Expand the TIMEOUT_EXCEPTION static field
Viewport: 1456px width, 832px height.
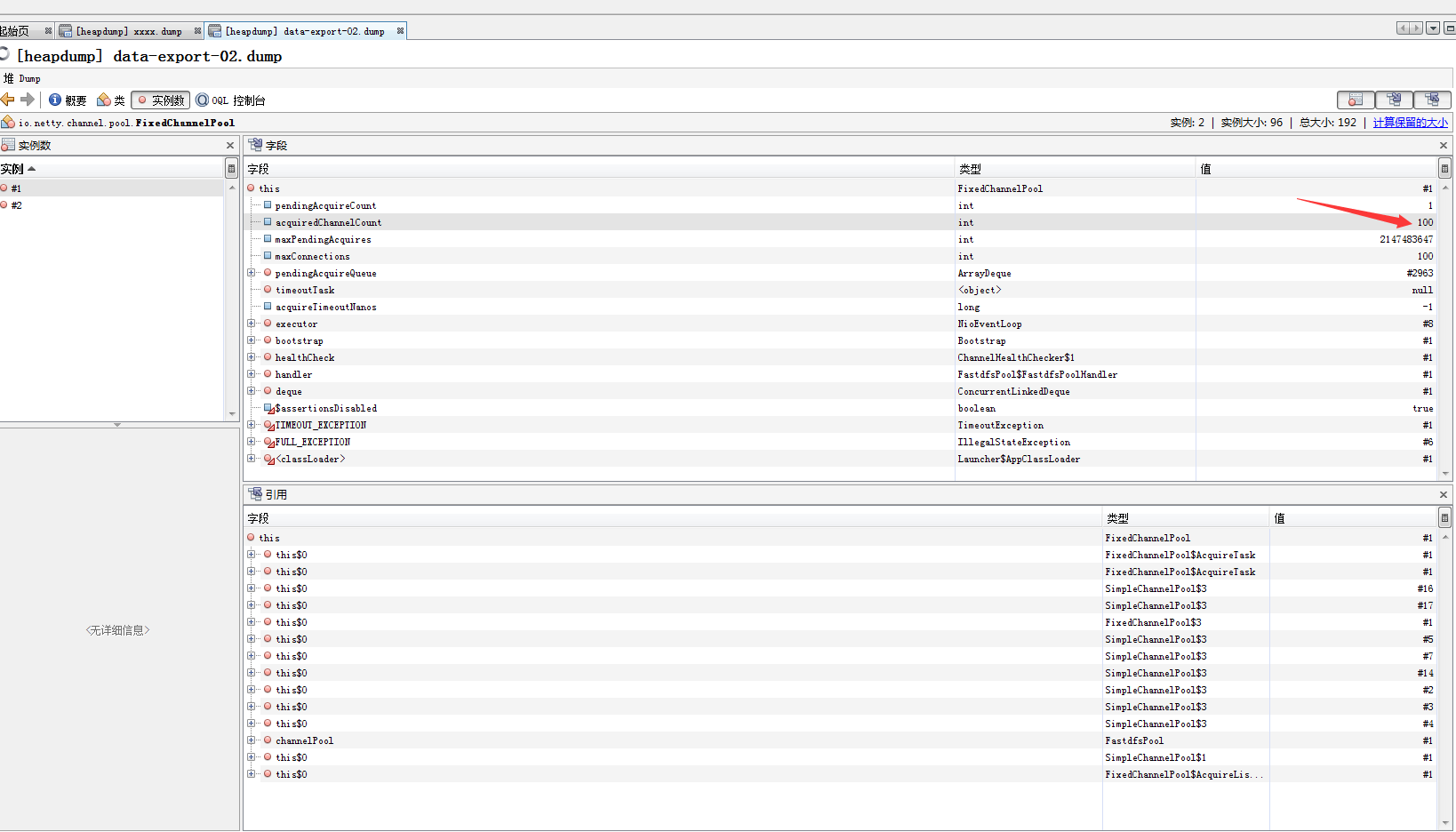click(x=252, y=425)
